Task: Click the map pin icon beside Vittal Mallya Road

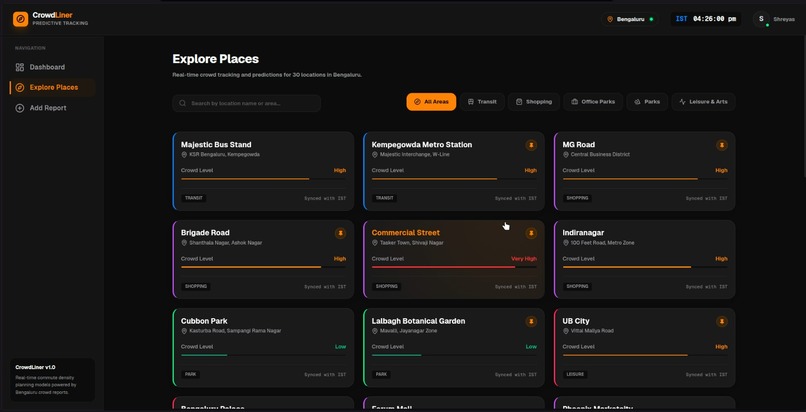Action: (565, 331)
